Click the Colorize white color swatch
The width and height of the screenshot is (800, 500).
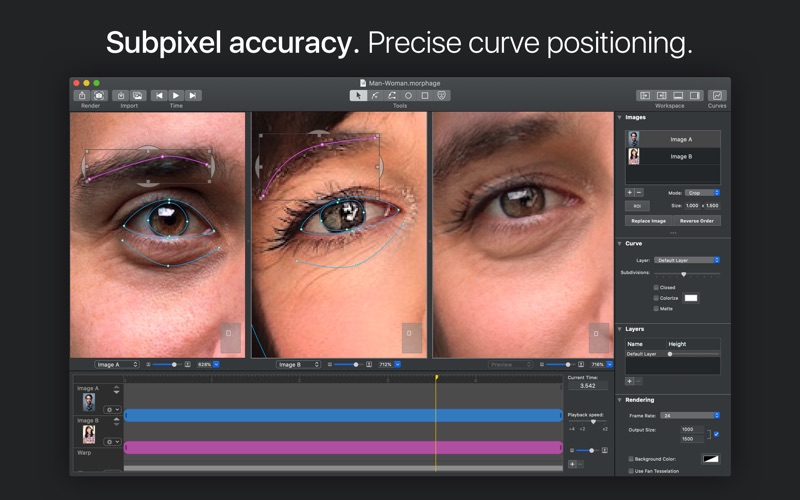[690, 298]
